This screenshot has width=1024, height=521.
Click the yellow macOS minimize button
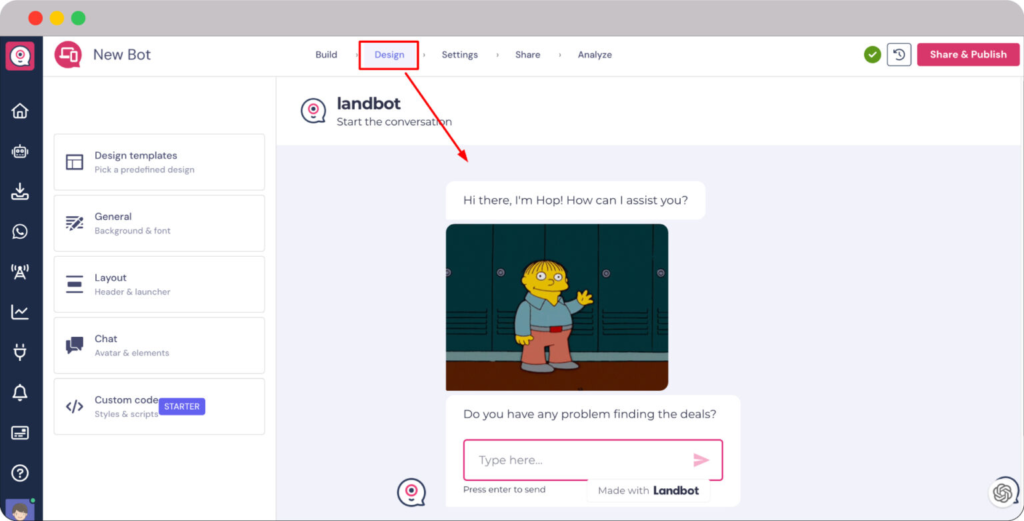click(x=57, y=18)
